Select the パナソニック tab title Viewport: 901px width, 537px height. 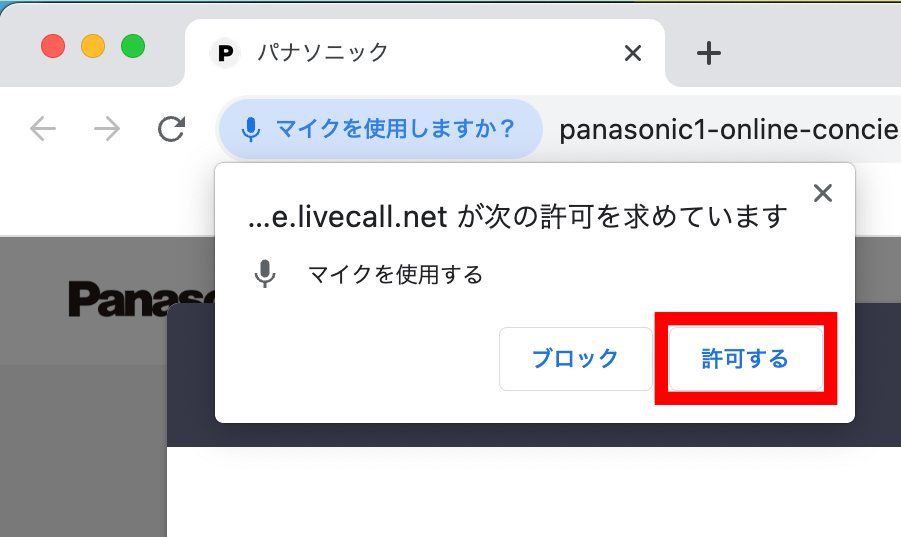[x=323, y=53]
